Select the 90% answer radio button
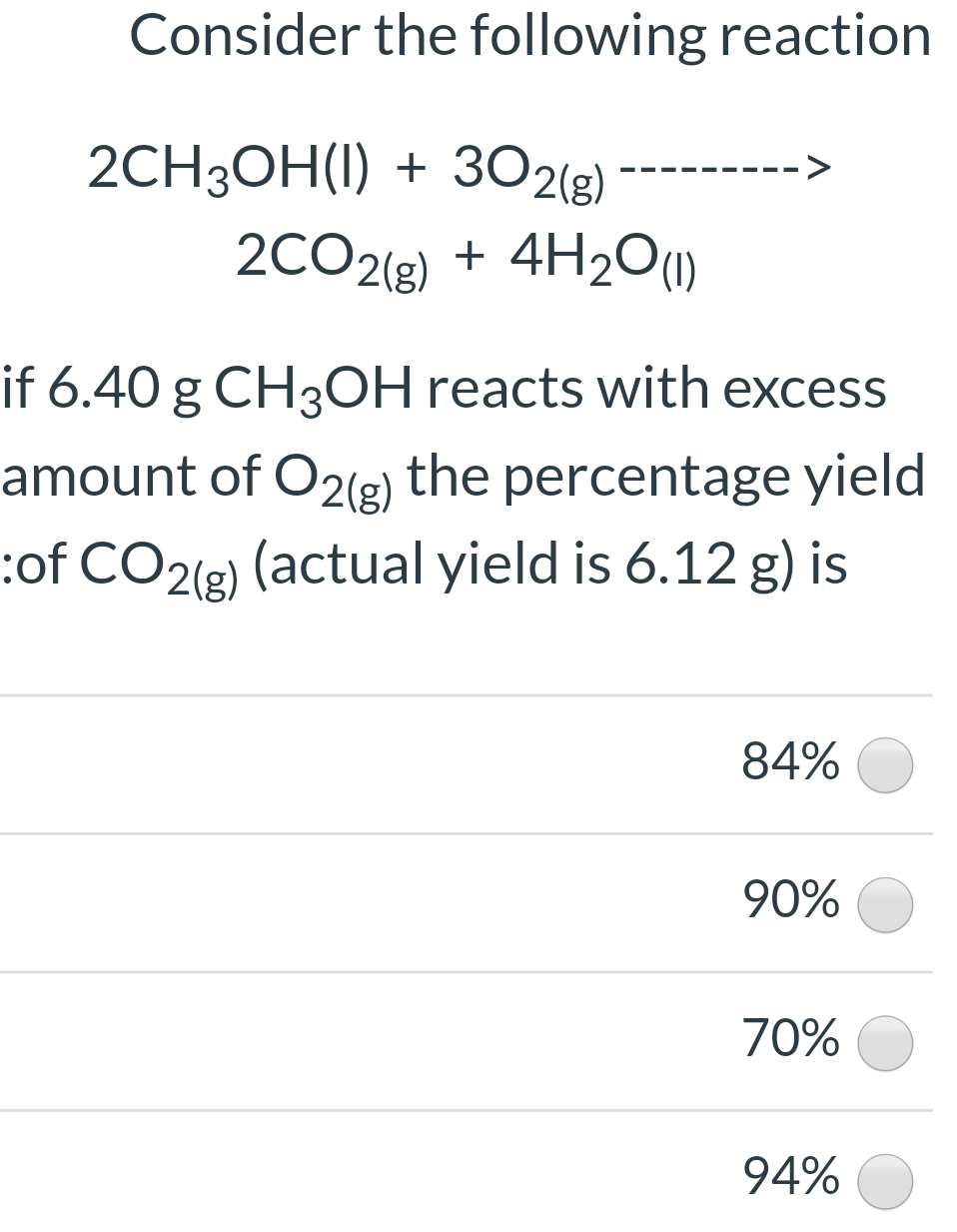The image size is (957, 1232). click(885, 904)
